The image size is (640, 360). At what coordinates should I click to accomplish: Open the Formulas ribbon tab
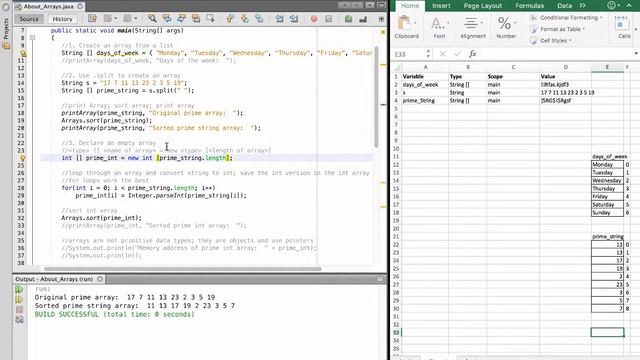click(x=529, y=6)
